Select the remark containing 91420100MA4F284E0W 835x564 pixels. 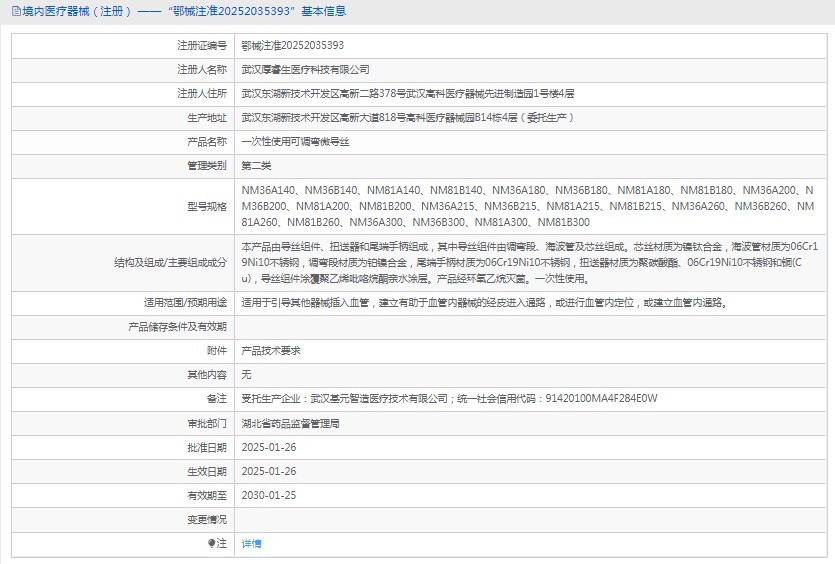[449, 398]
